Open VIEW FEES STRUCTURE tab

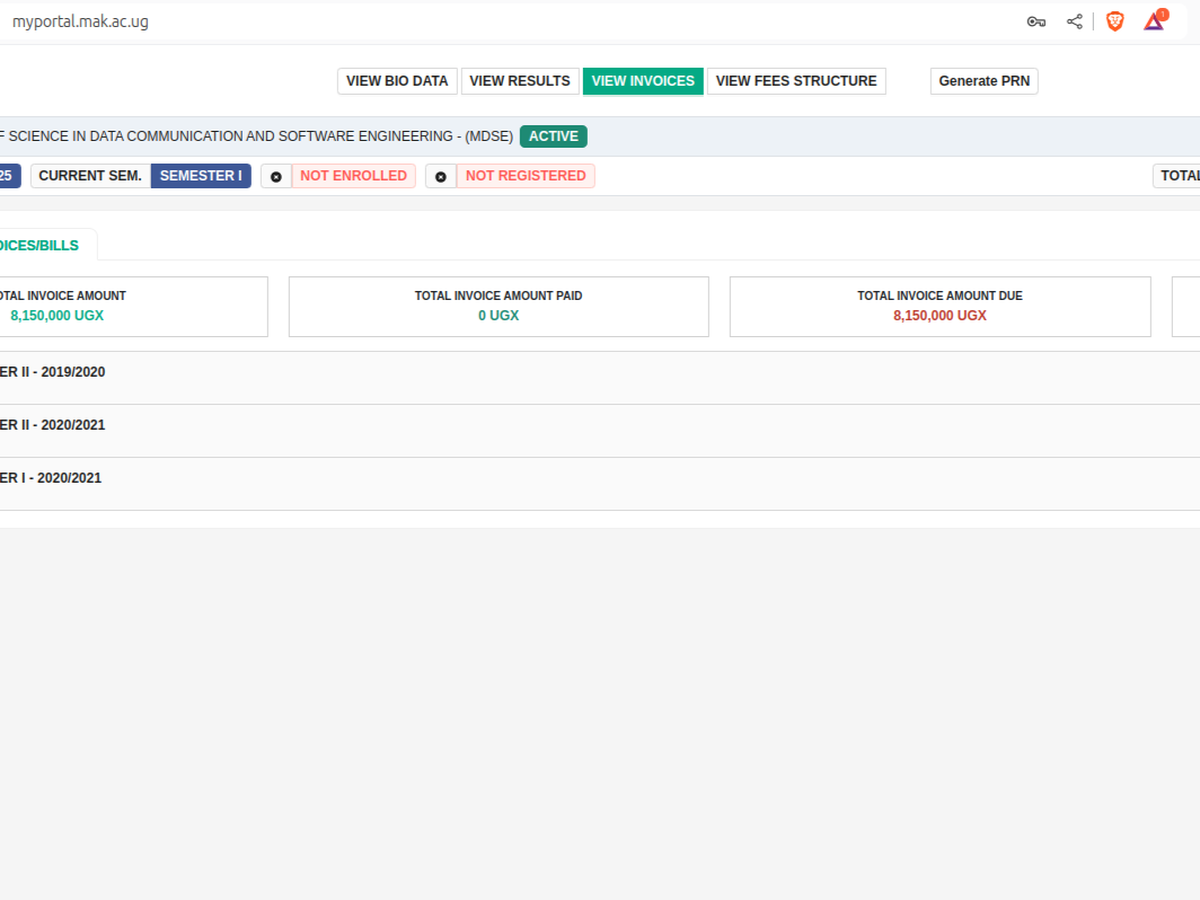(796, 81)
